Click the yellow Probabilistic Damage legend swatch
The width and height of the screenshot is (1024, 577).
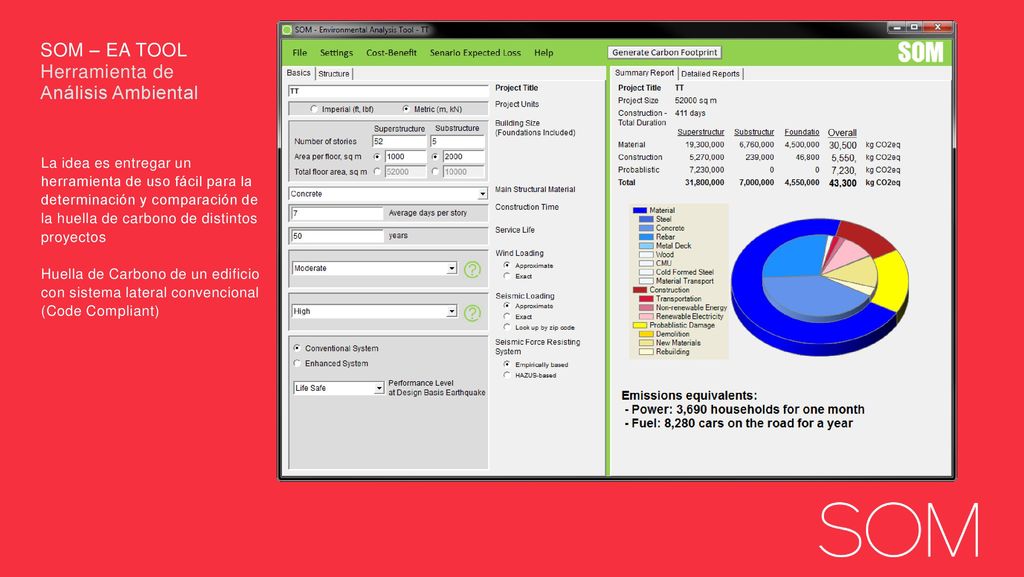(639, 325)
